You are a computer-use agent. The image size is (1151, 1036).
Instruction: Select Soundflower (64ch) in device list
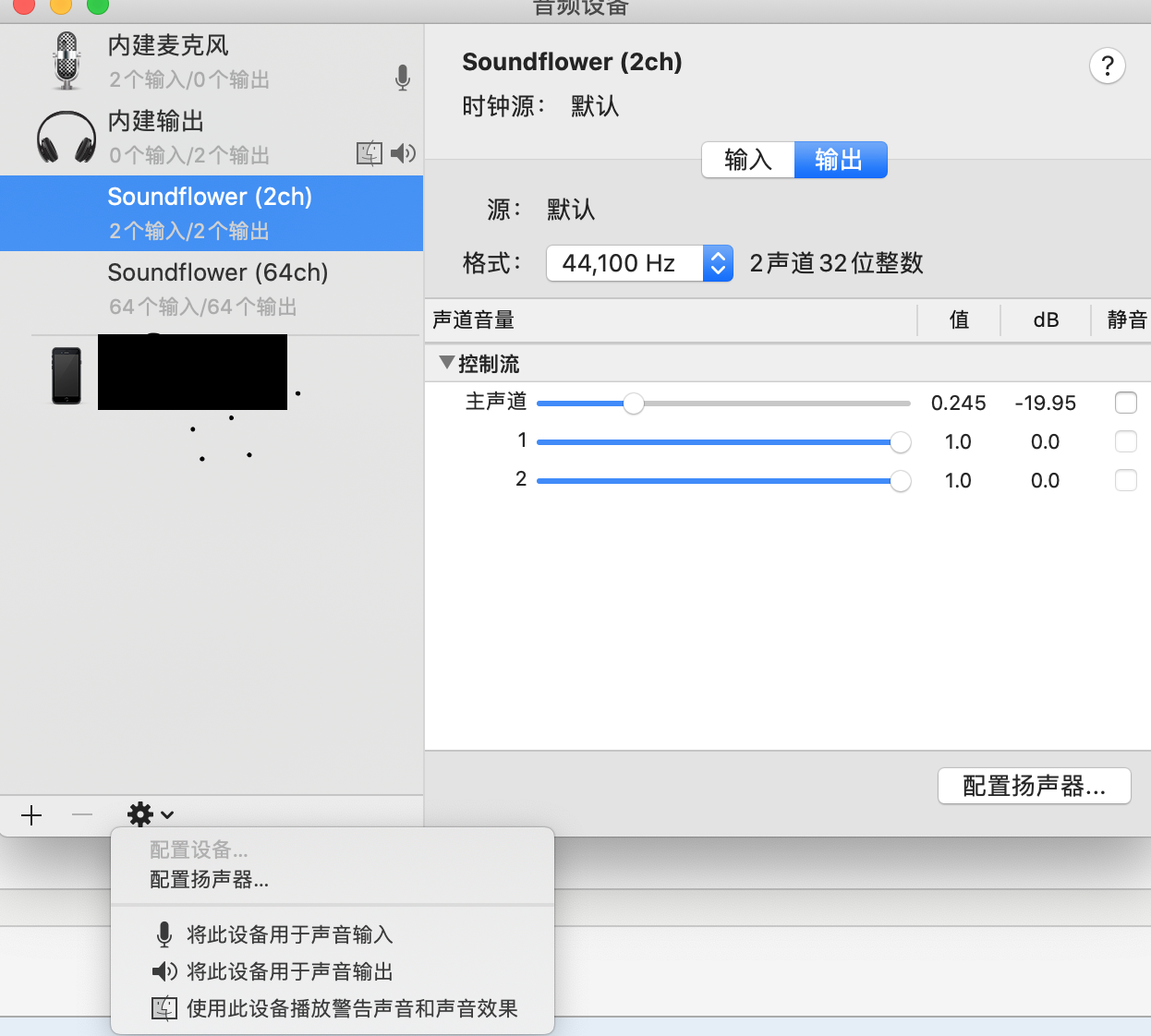212,289
